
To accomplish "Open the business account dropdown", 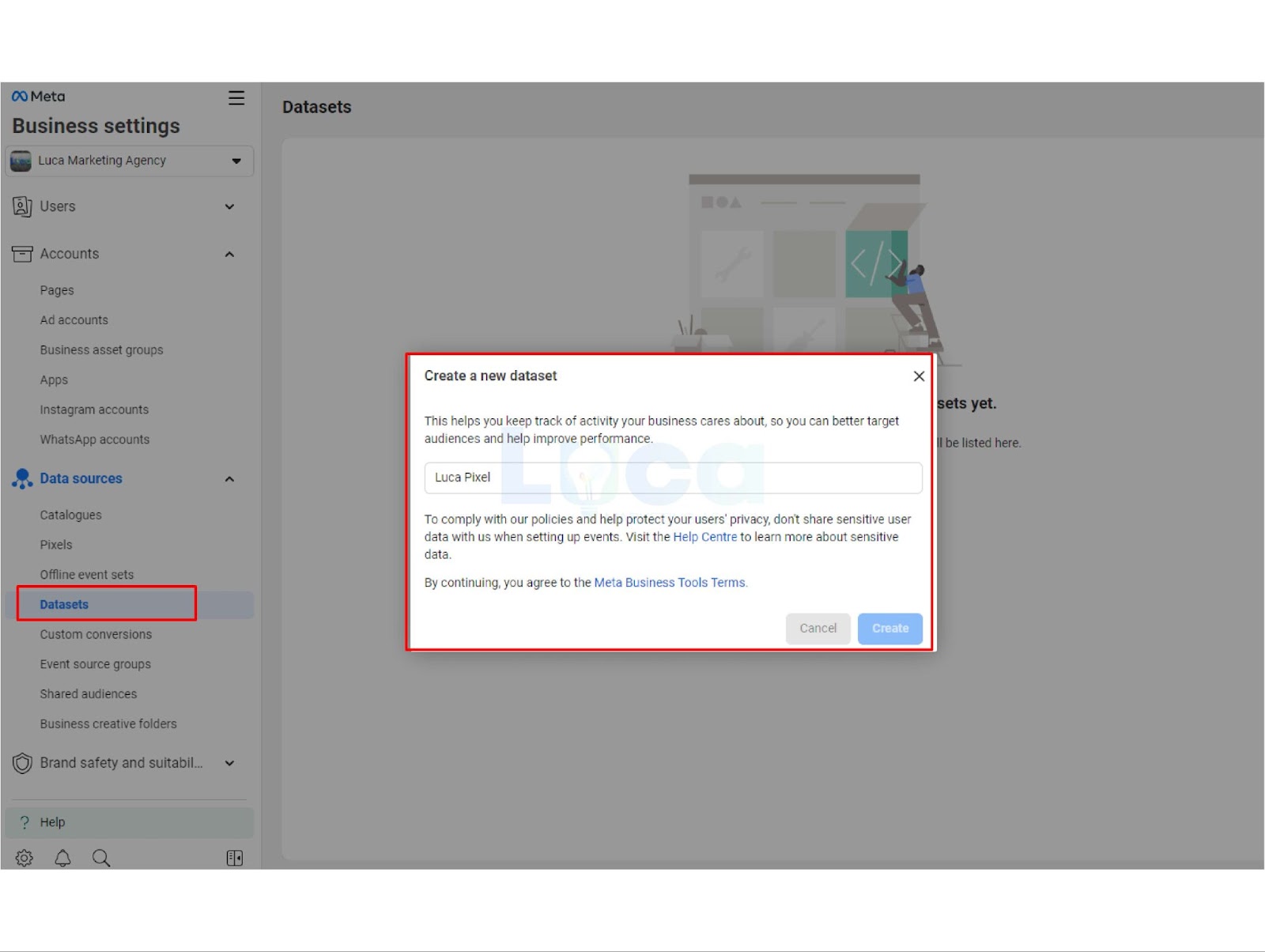I will [x=129, y=161].
